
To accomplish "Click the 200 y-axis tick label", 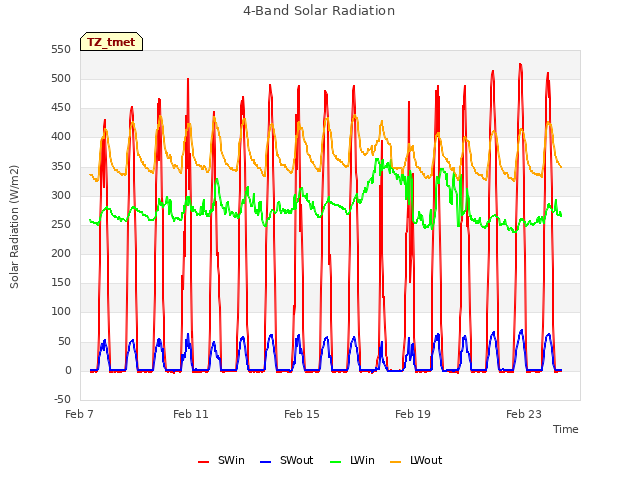I will pos(61,253).
